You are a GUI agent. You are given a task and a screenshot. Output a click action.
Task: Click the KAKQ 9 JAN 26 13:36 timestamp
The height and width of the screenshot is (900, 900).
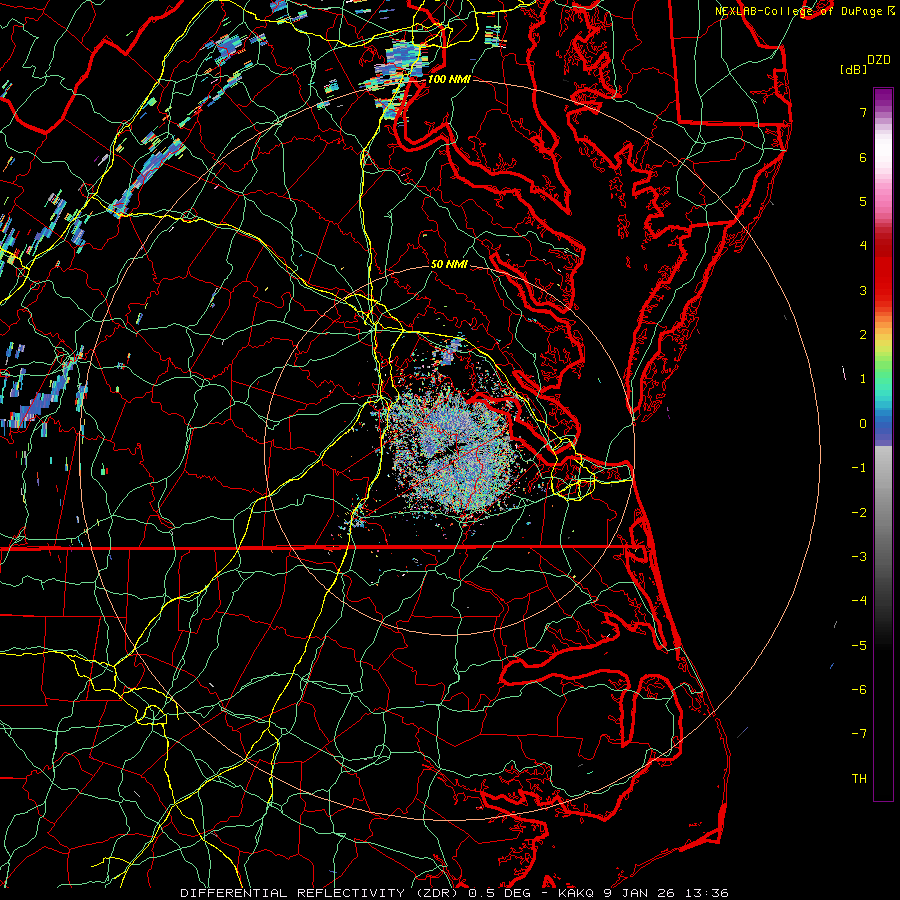(x=643, y=893)
